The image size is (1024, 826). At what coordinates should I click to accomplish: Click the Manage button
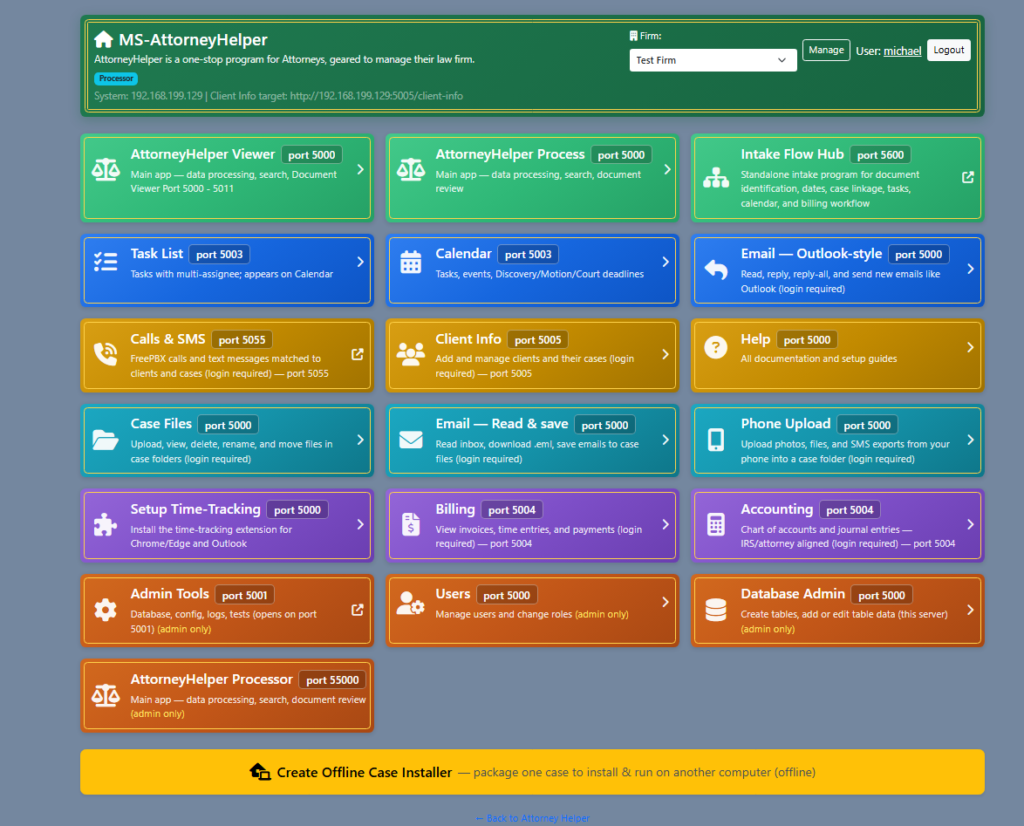[x=826, y=50]
